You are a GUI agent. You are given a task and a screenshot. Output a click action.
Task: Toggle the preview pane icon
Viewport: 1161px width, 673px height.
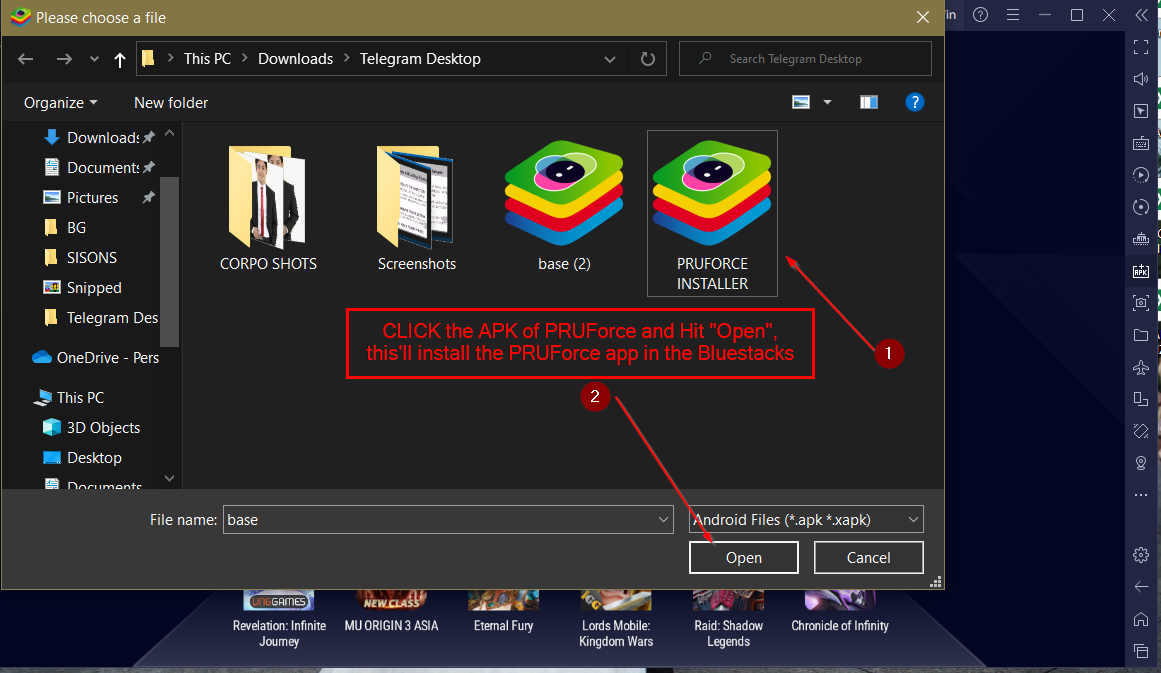pos(869,102)
